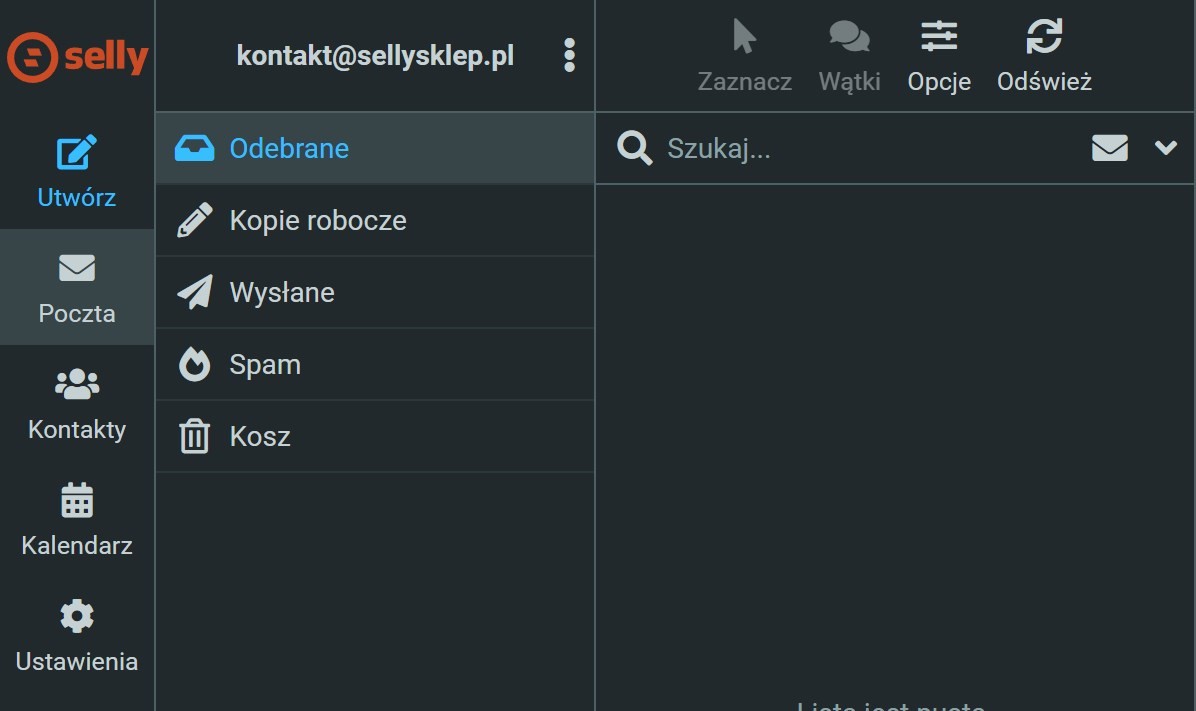The height and width of the screenshot is (711, 1196).
Task: Open the Kosz trash folder
Action: pos(259,436)
